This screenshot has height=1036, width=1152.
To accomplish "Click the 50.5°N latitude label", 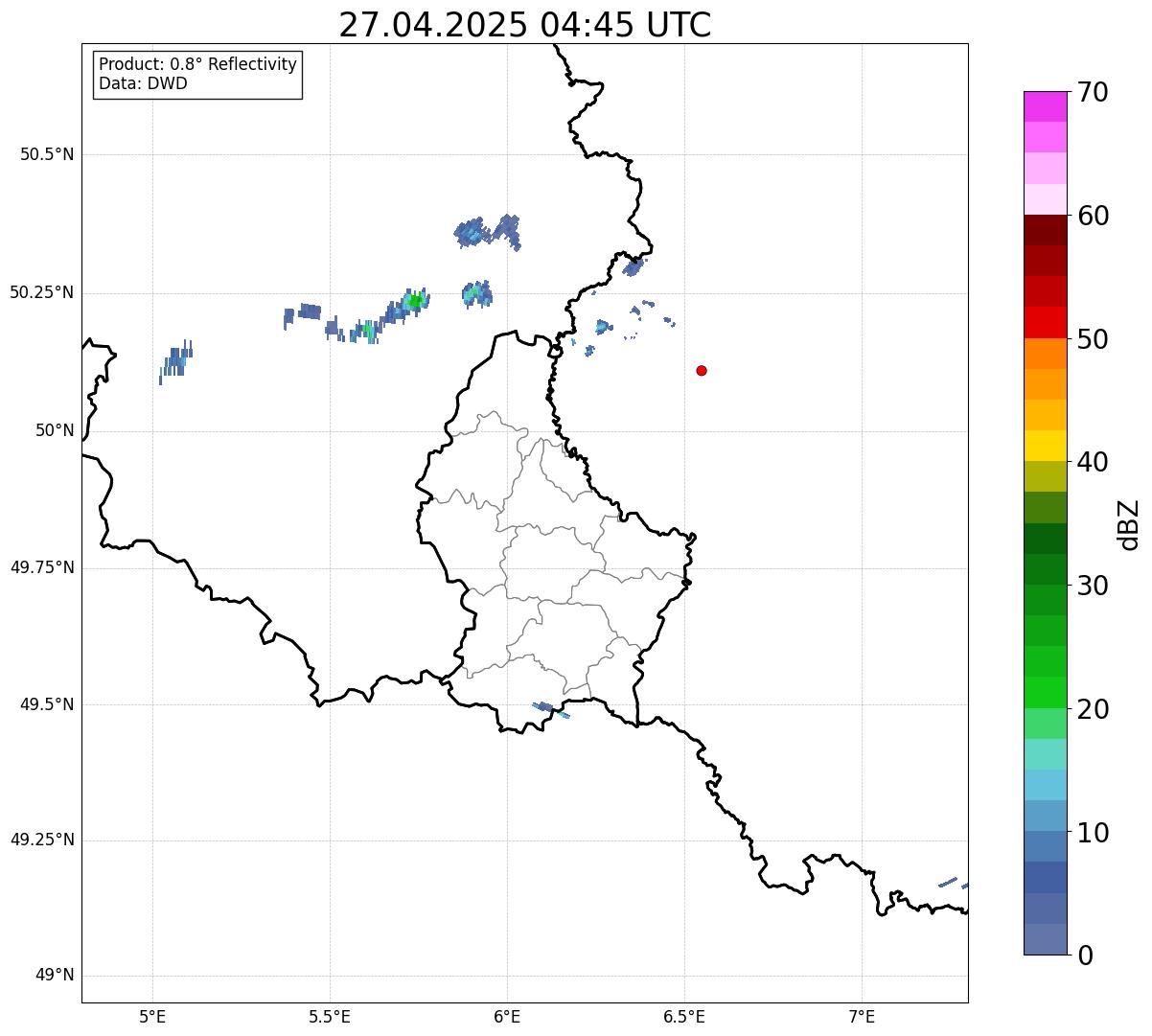I will click(47, 154).
